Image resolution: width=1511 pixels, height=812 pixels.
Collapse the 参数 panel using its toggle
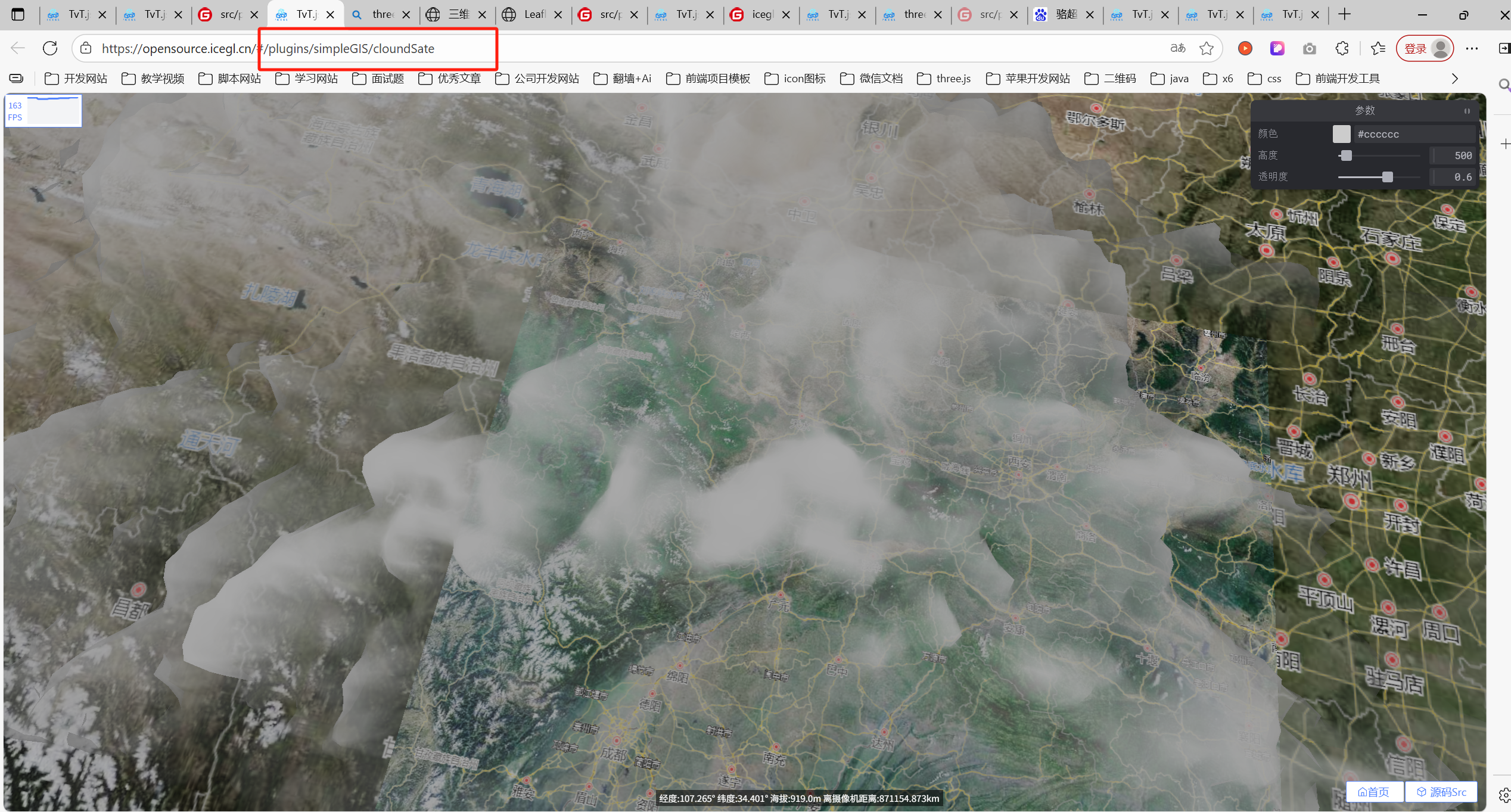[x=1467, y=111]
